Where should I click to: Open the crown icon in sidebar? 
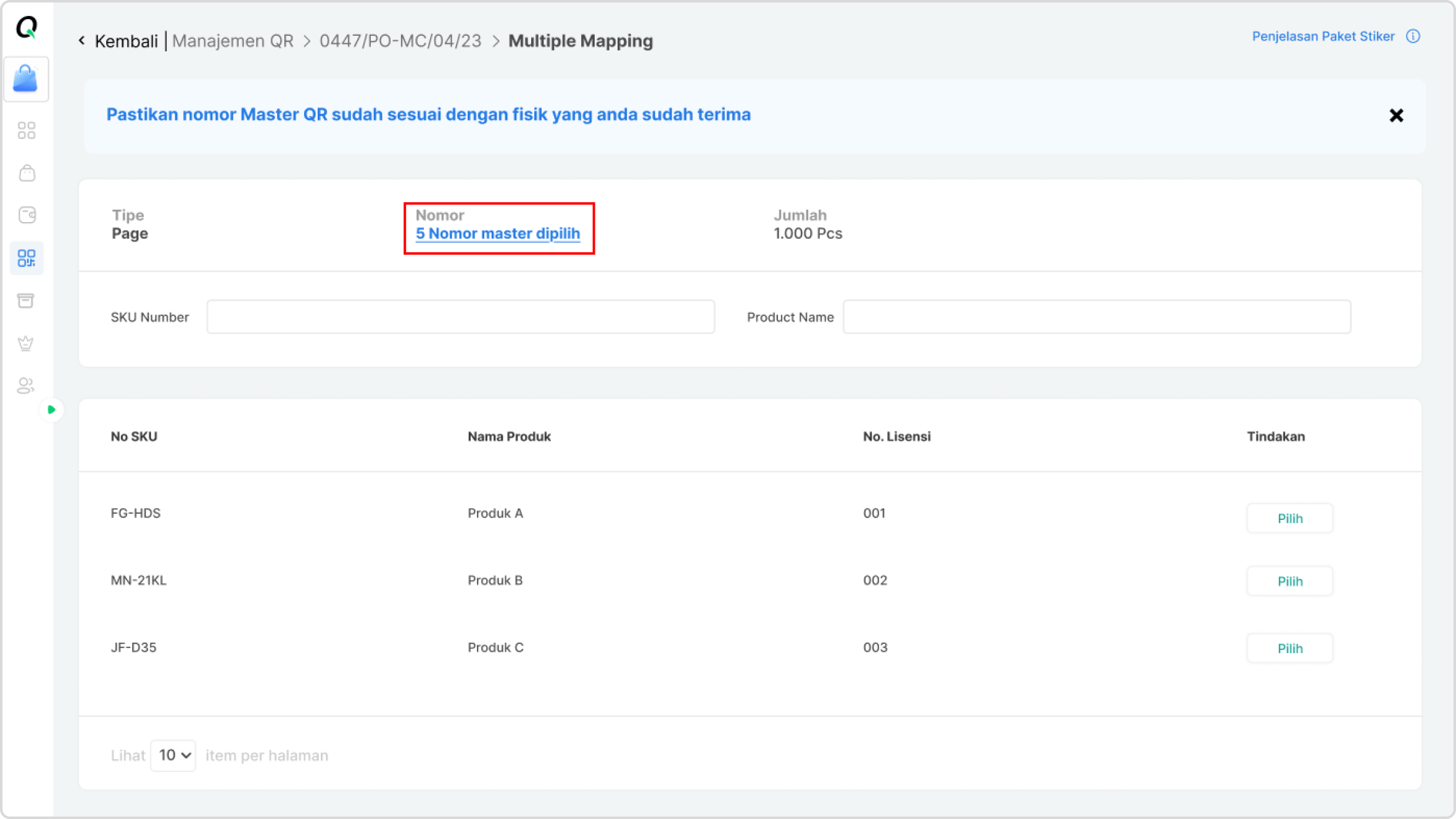pyautogui.click(x=26, y=343)
